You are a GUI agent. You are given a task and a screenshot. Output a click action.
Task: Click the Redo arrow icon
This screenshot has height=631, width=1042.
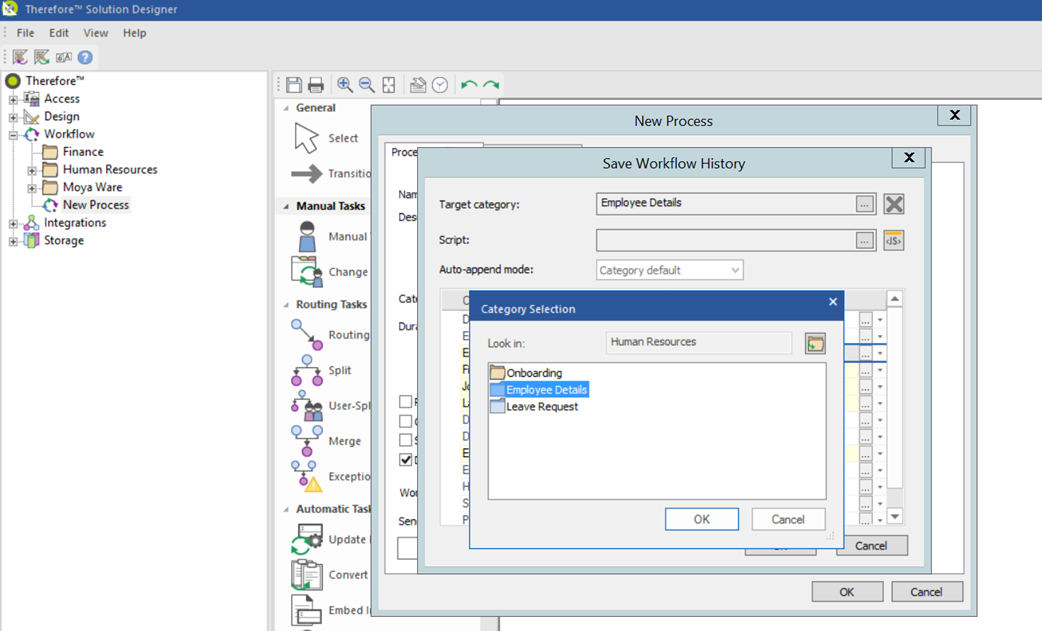click(491, 85)
